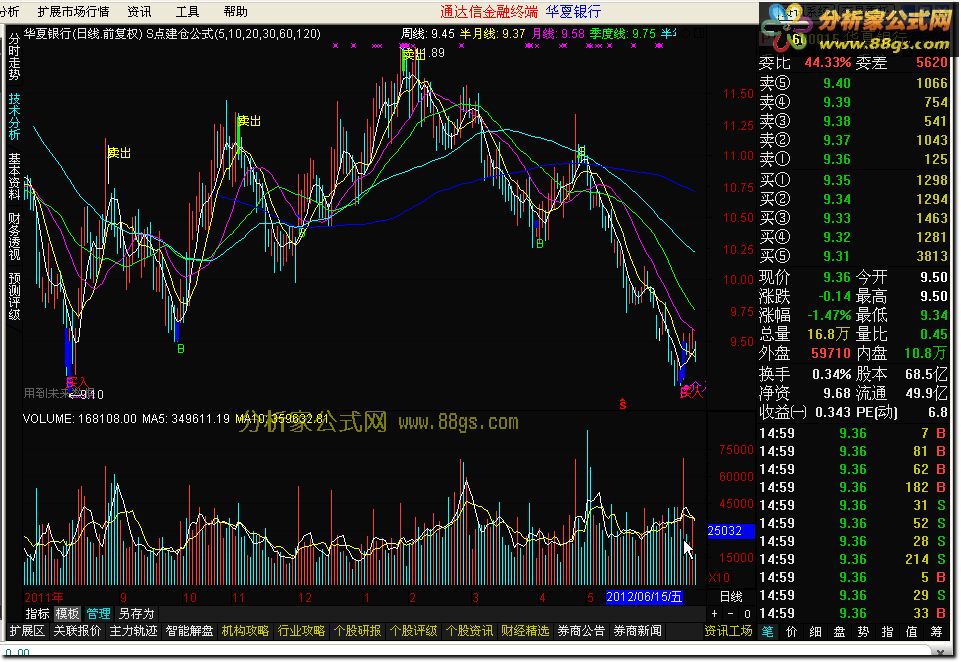
Task: Select the 笔 tab in quote panel
Action: click(767, 631)
